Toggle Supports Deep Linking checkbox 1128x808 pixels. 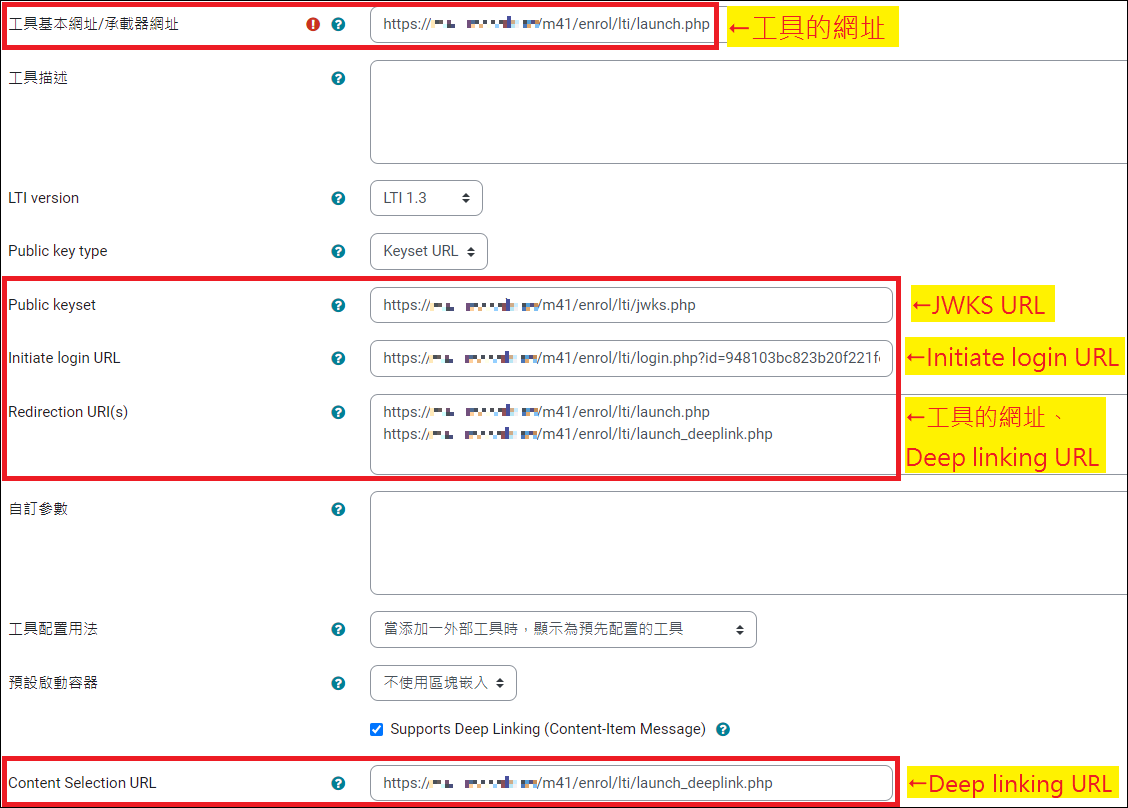click(x=376, y=730)
